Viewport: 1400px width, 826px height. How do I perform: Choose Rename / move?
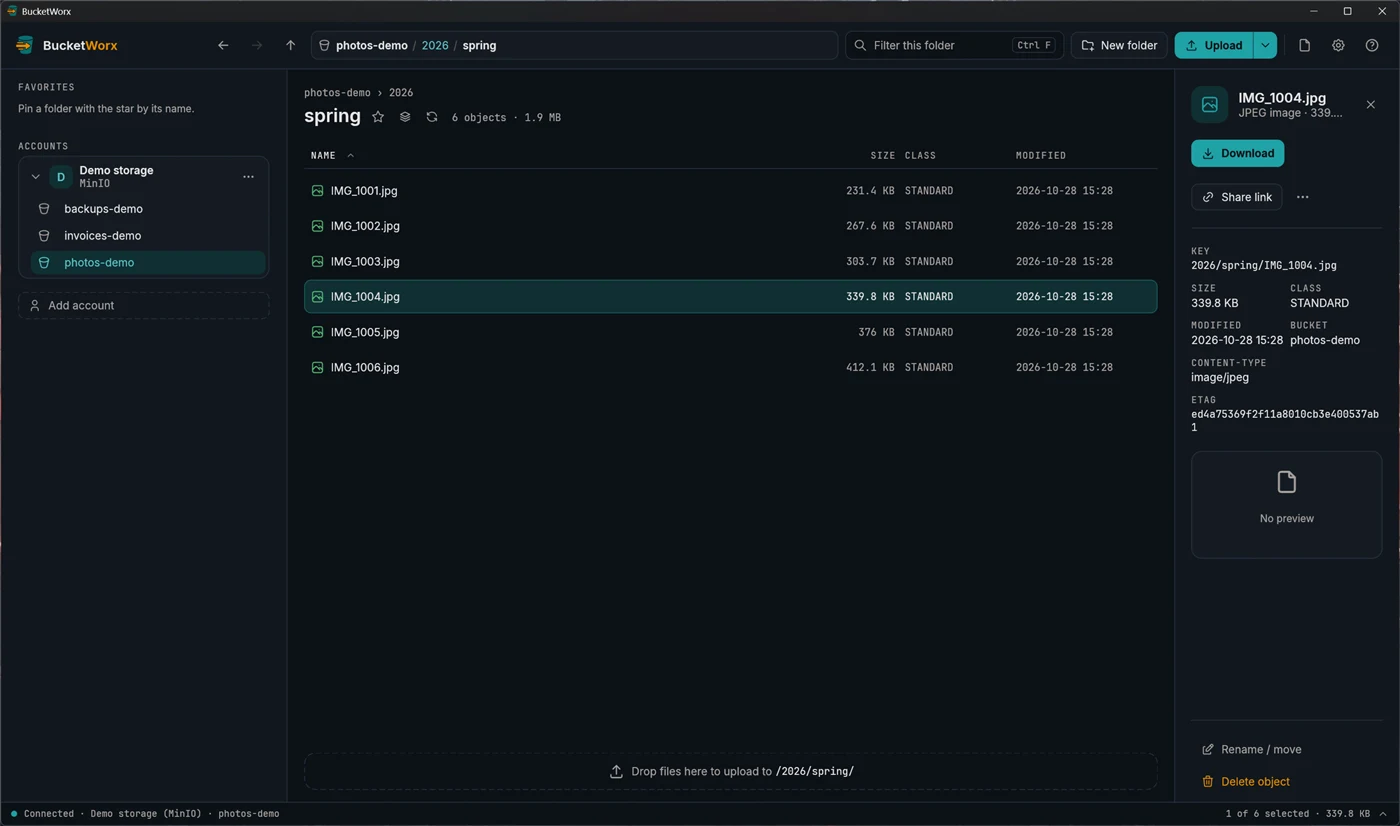(1251, 749)
